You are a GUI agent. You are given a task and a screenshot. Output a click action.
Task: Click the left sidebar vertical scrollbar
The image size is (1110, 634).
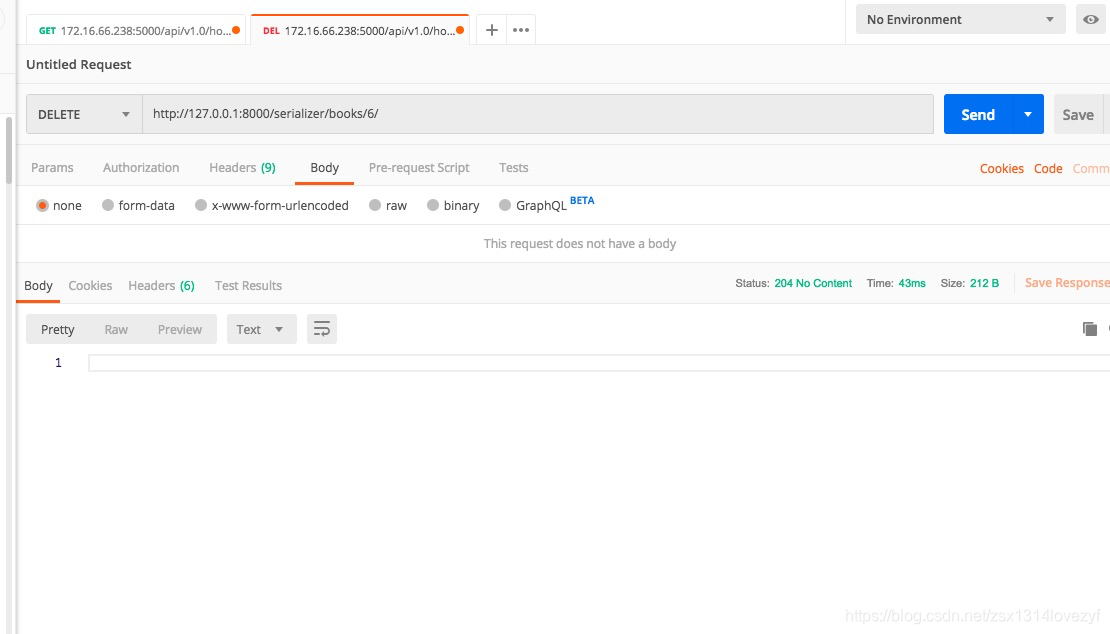coord(8,150)
